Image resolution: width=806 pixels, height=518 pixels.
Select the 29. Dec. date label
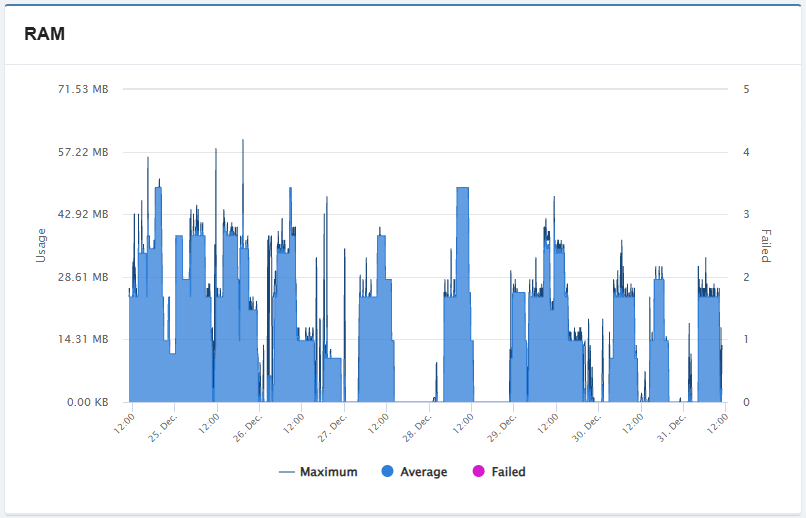tap(503, 421)
